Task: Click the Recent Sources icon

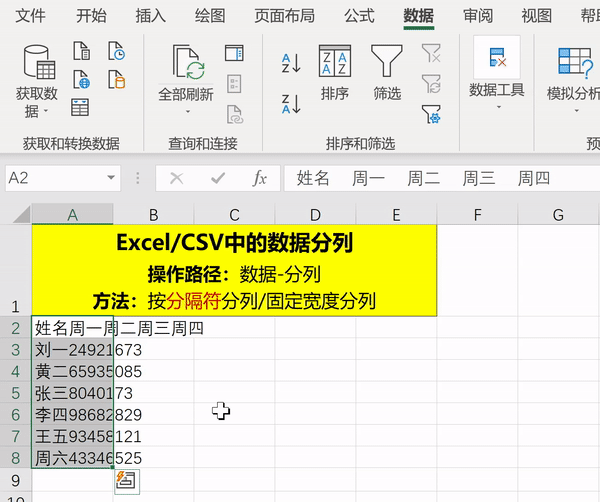Action: pyautogui.click(x=116, y=51)
